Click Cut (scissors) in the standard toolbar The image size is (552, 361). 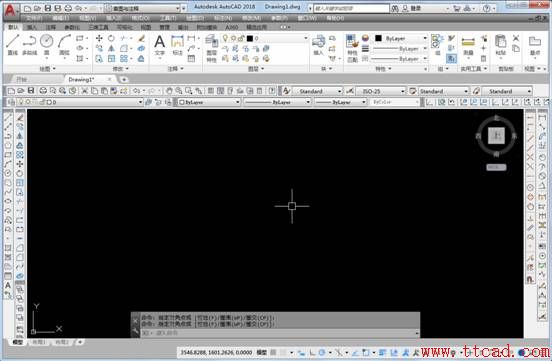[84, 91]
